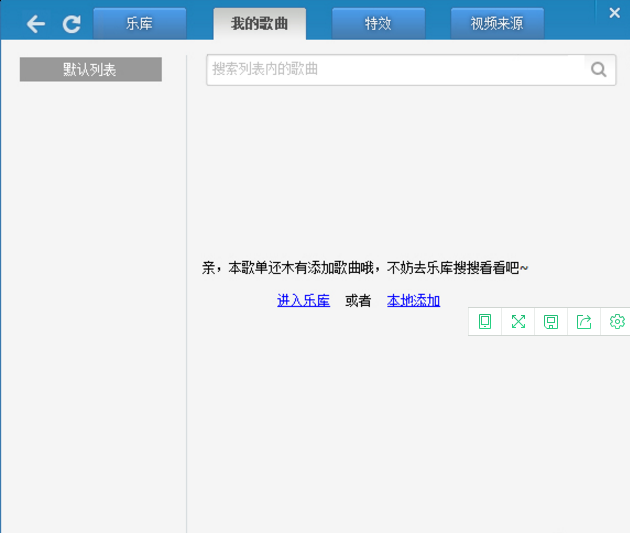Click the back arrow icon

click(x=36, y=24)
